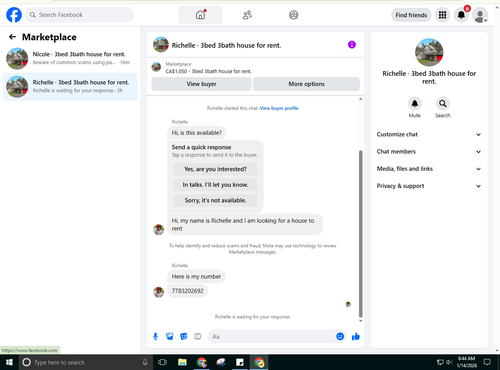Open Nicole's 3bed 3bath conversation
Viewport: 500px width, 370px height.
(70, 58)
